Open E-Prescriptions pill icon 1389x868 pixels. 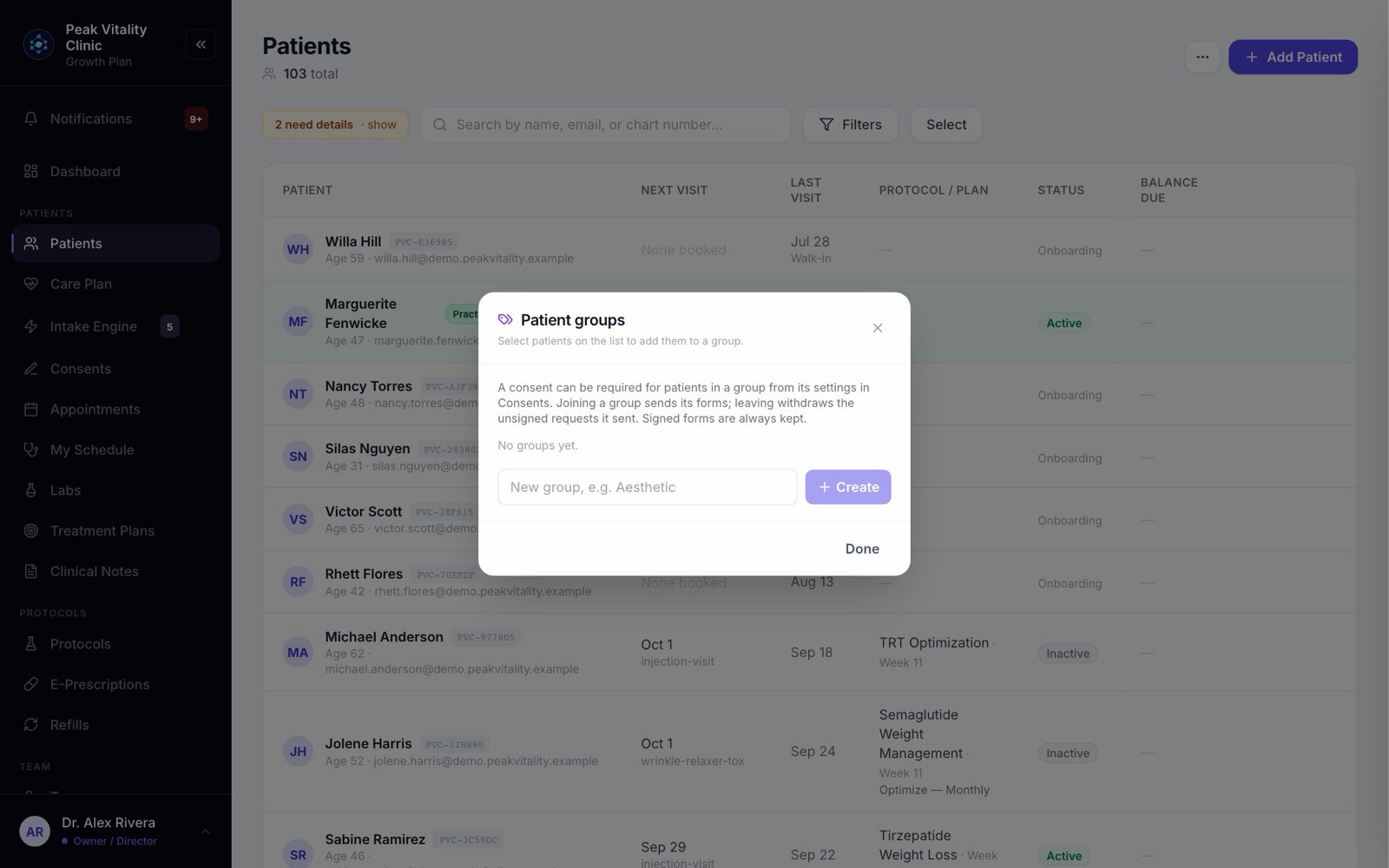[x=31, y=684]
